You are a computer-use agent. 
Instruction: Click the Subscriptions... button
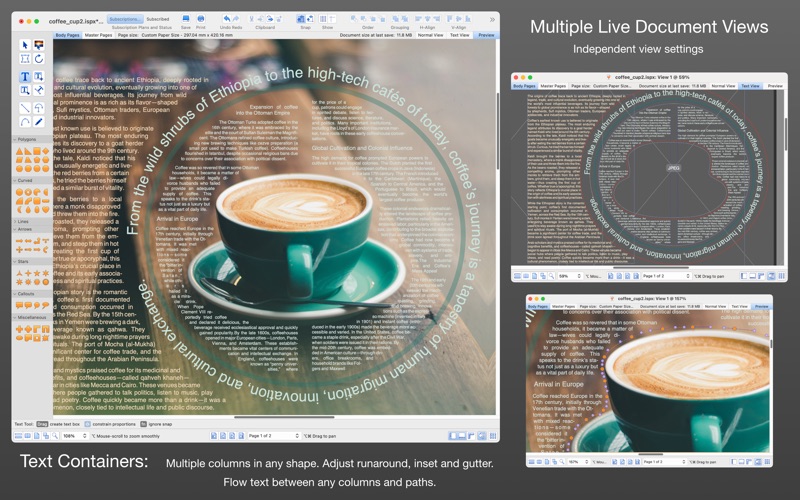[x=125, y=19]
